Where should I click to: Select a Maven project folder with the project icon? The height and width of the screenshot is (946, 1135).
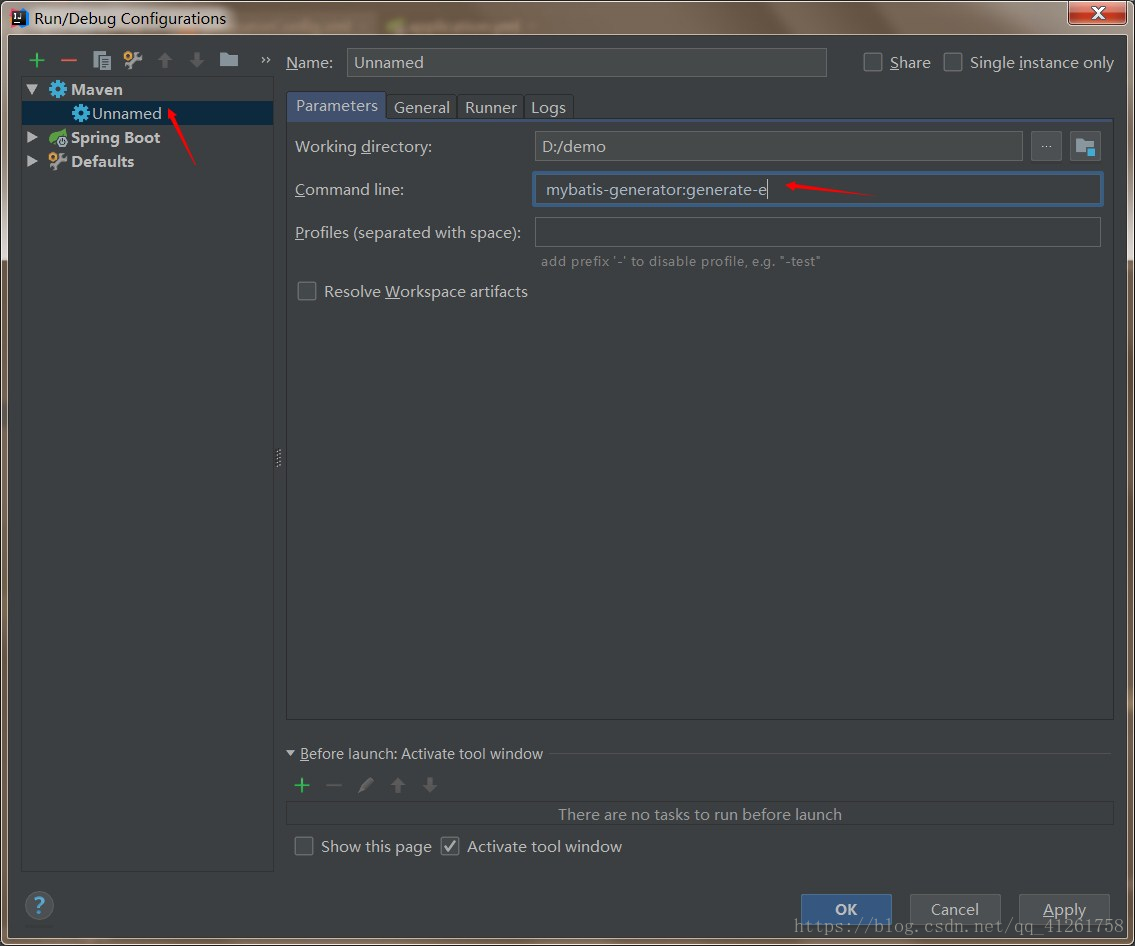pyautogui.click(x=1085, y=146)
